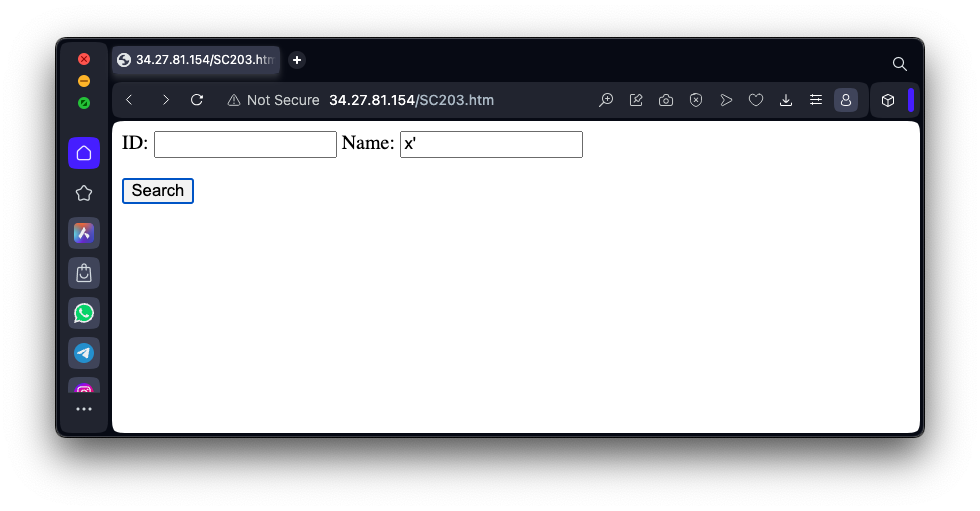This screenshot has width=980, height=511.
Task: Open bookmarks star in sidebar
Action: pyautogui.click(x=84, y=193)
